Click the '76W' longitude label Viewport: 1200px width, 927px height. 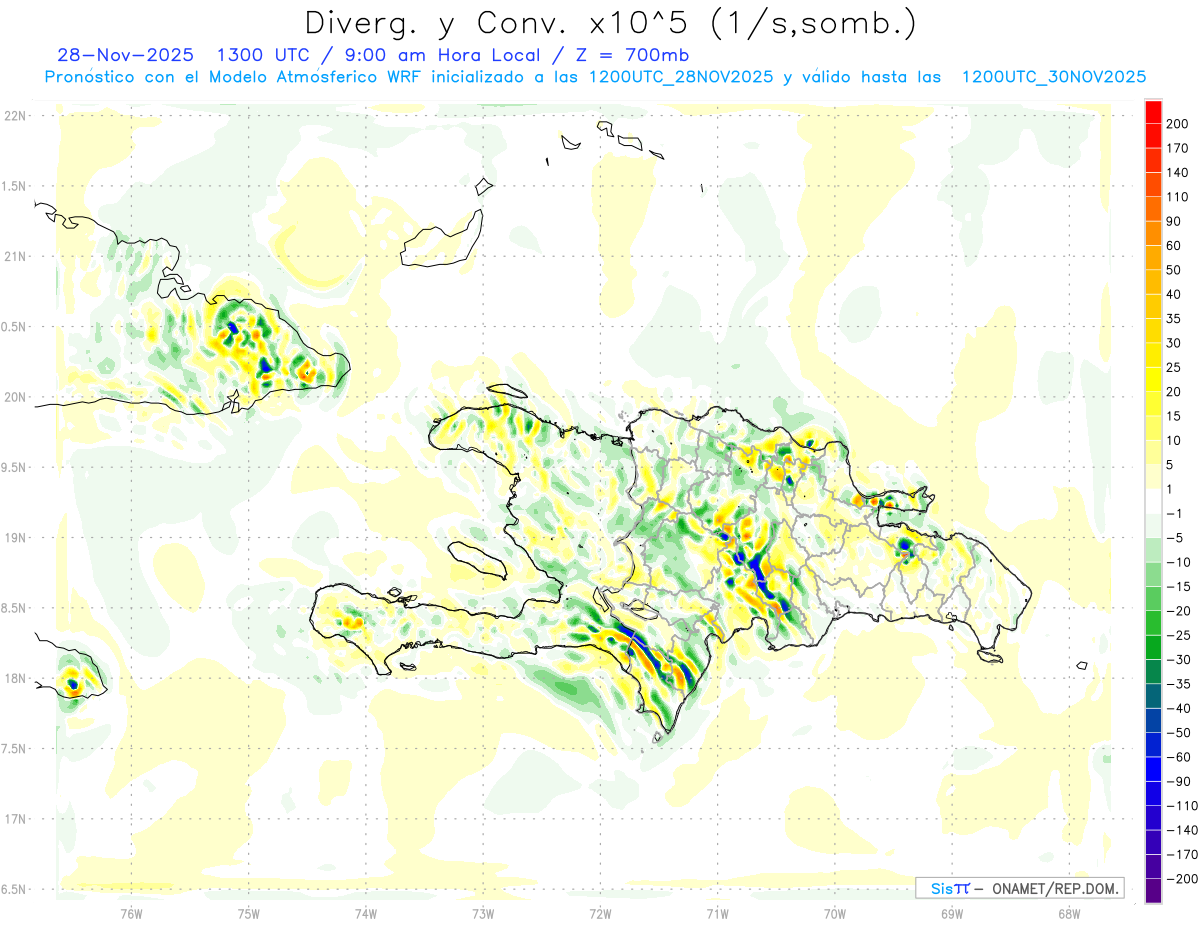[131, 913]
